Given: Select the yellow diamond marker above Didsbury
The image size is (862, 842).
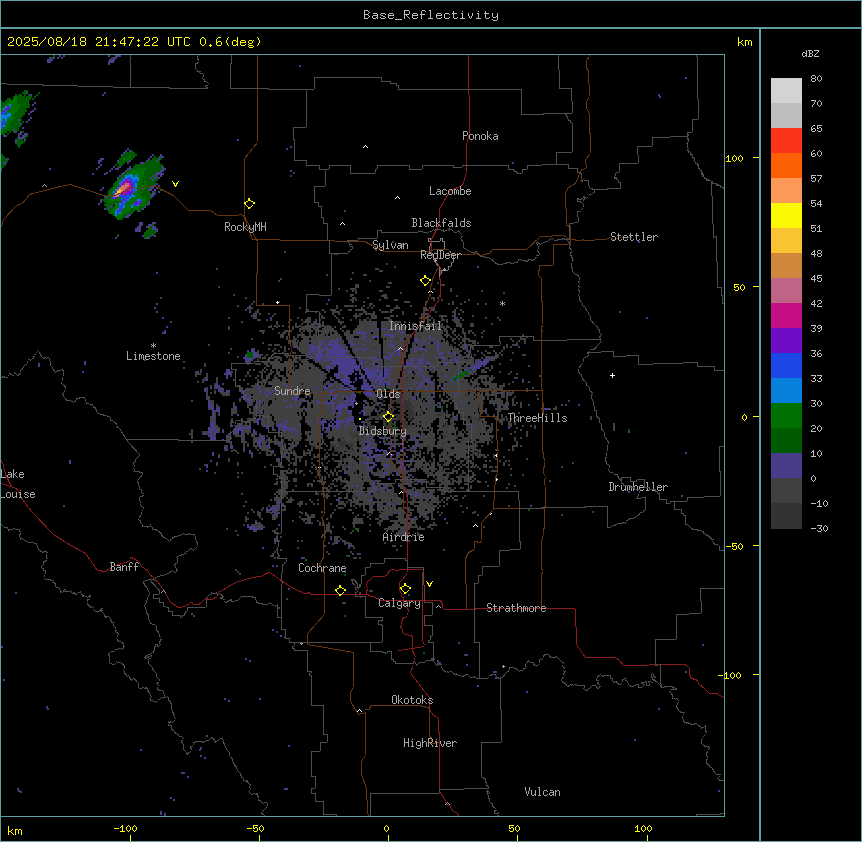Looking at the screenshot, I should coord(388,416).
